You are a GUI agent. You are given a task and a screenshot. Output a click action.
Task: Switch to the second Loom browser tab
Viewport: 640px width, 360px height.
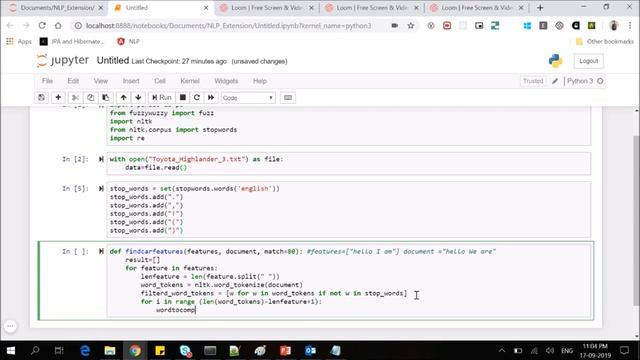point(371,8)
